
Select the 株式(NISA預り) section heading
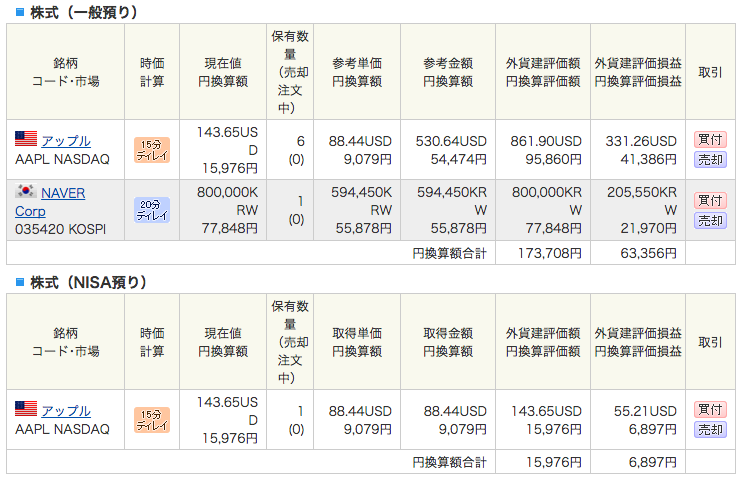[88, 282]
